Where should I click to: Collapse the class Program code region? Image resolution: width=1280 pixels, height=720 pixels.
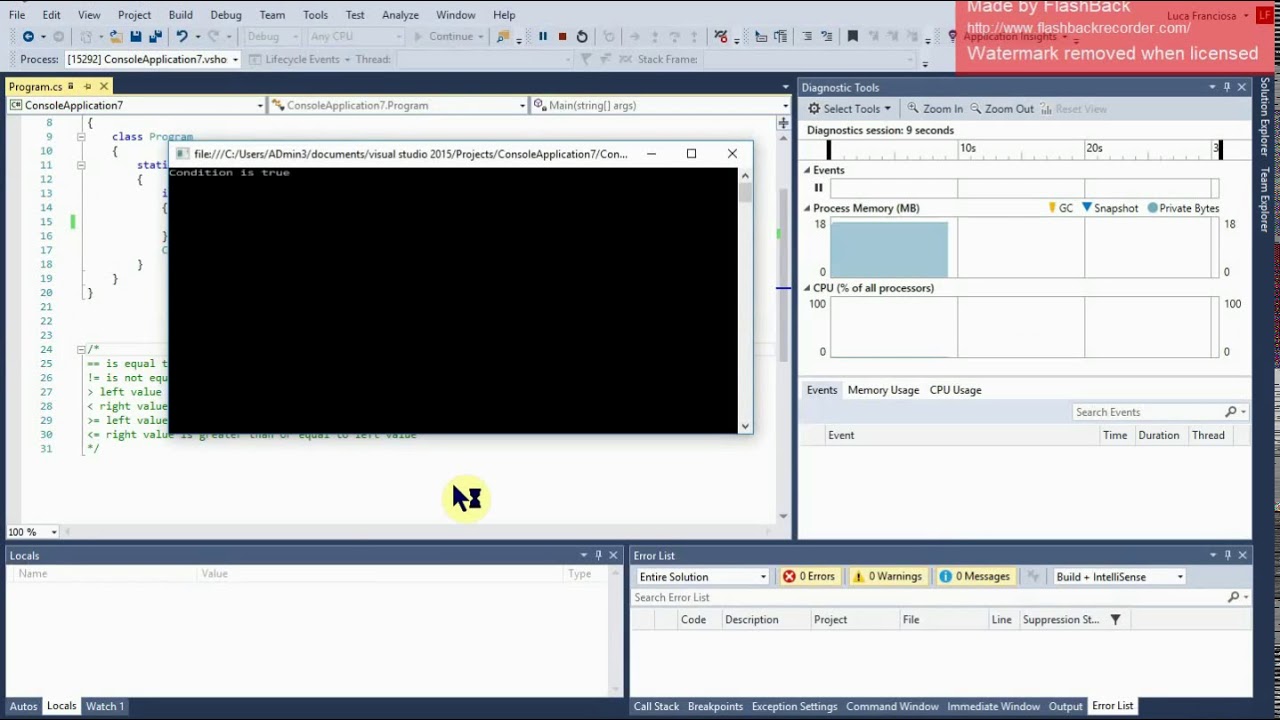(81, 136)
